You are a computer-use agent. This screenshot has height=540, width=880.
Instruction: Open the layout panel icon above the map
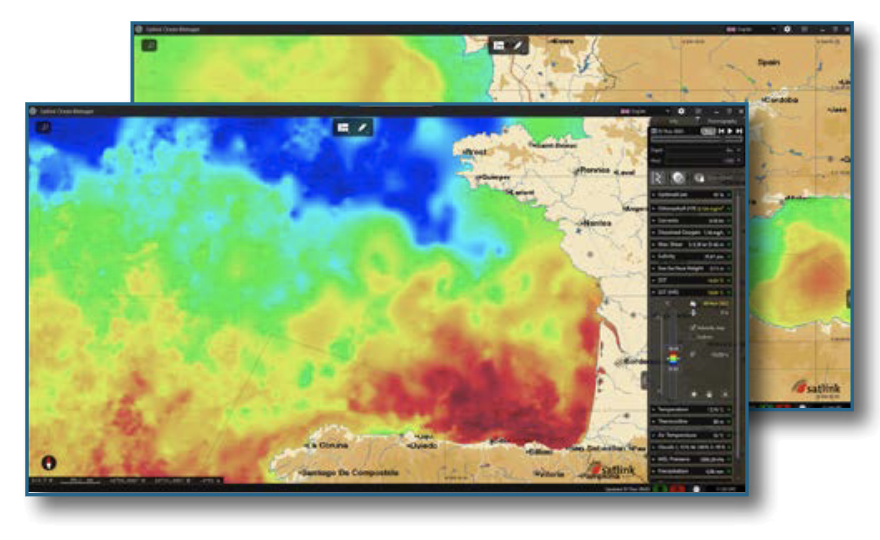click(x=344, y=128)
